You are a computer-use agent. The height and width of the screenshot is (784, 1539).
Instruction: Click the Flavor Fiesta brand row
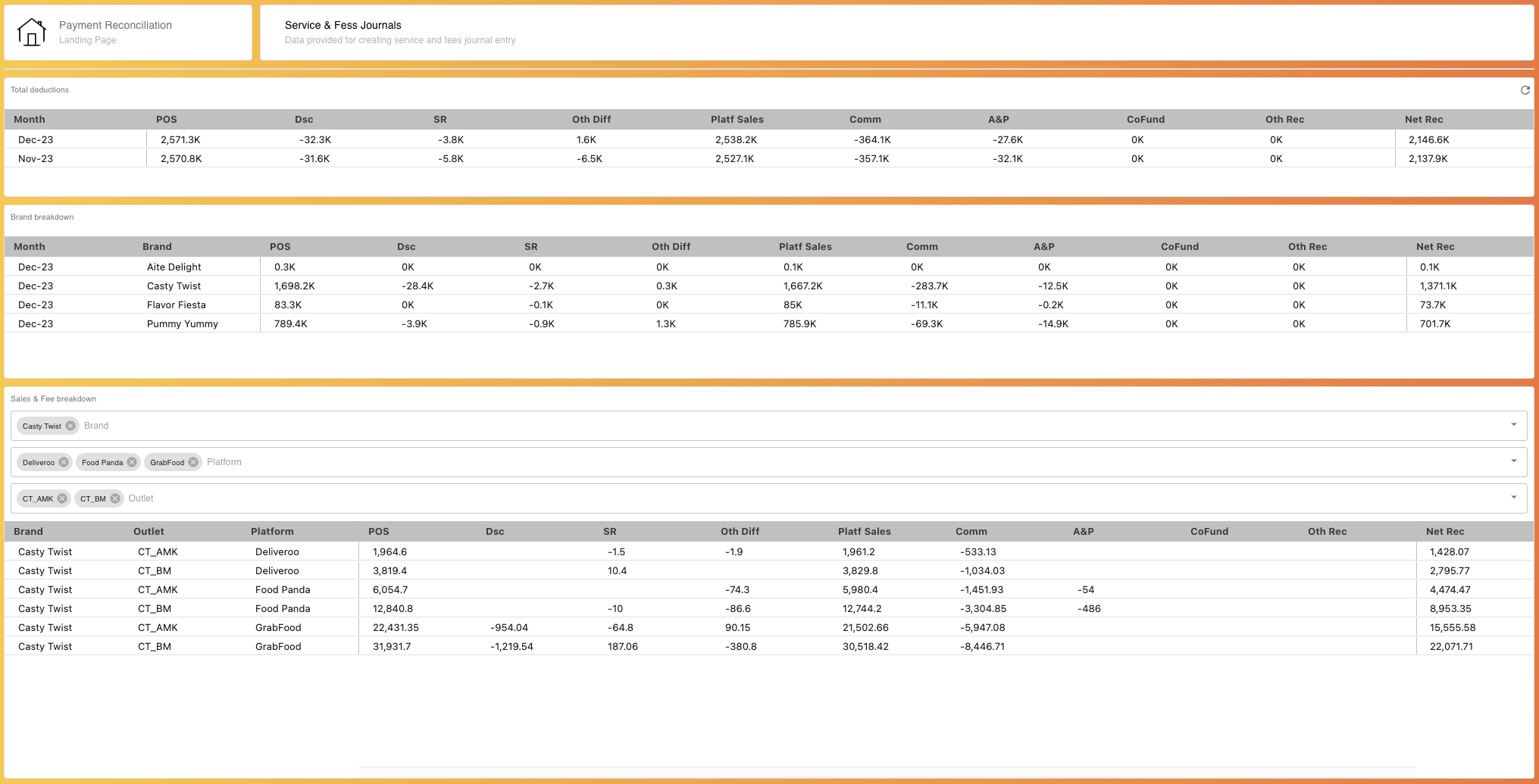(769, 305)
